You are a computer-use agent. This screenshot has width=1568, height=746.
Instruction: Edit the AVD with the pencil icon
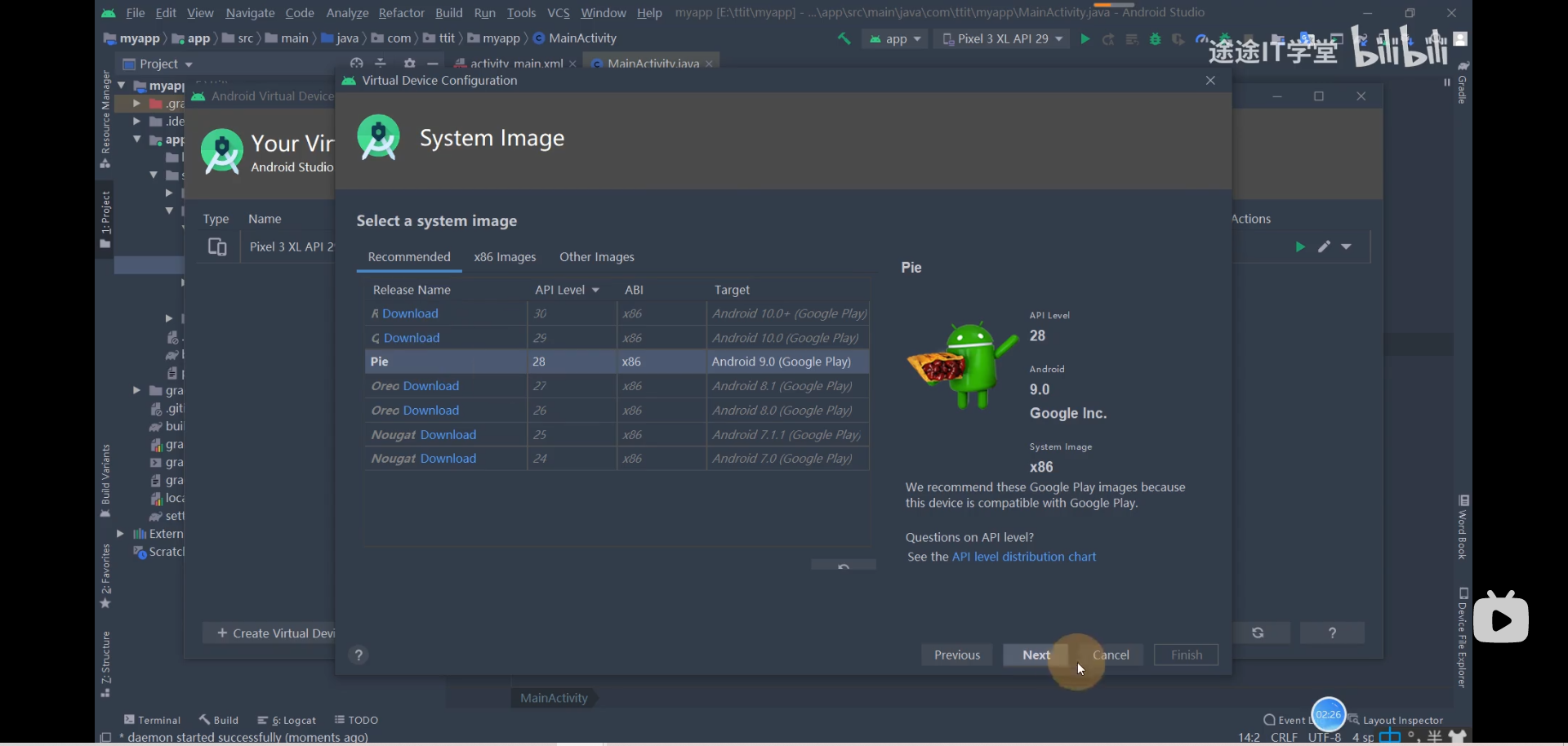click(x=1325, y=246)
